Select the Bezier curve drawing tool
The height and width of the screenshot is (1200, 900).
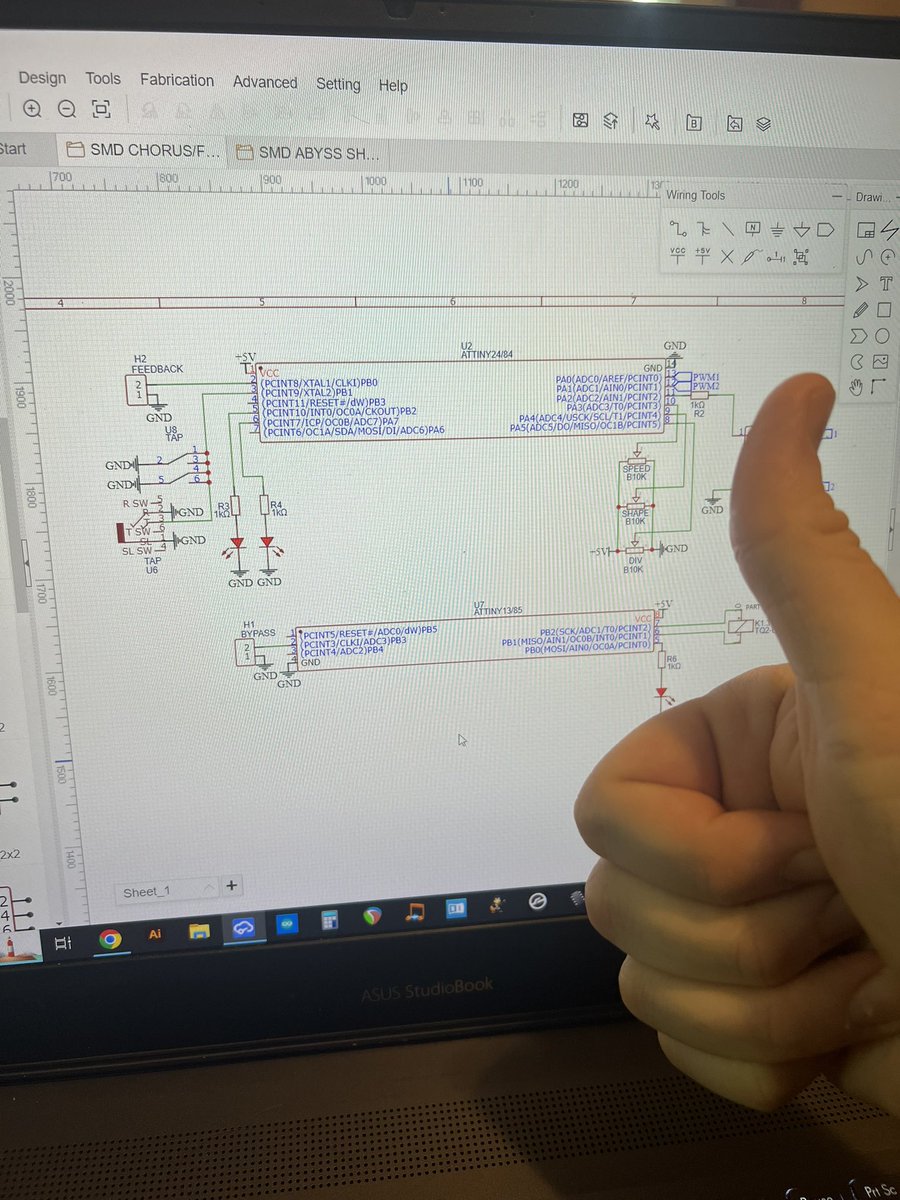864,258
